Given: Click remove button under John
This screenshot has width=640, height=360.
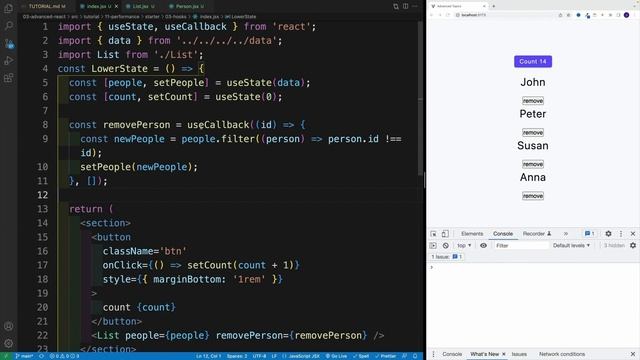Looking at the screenshot, I should (533, 101).
